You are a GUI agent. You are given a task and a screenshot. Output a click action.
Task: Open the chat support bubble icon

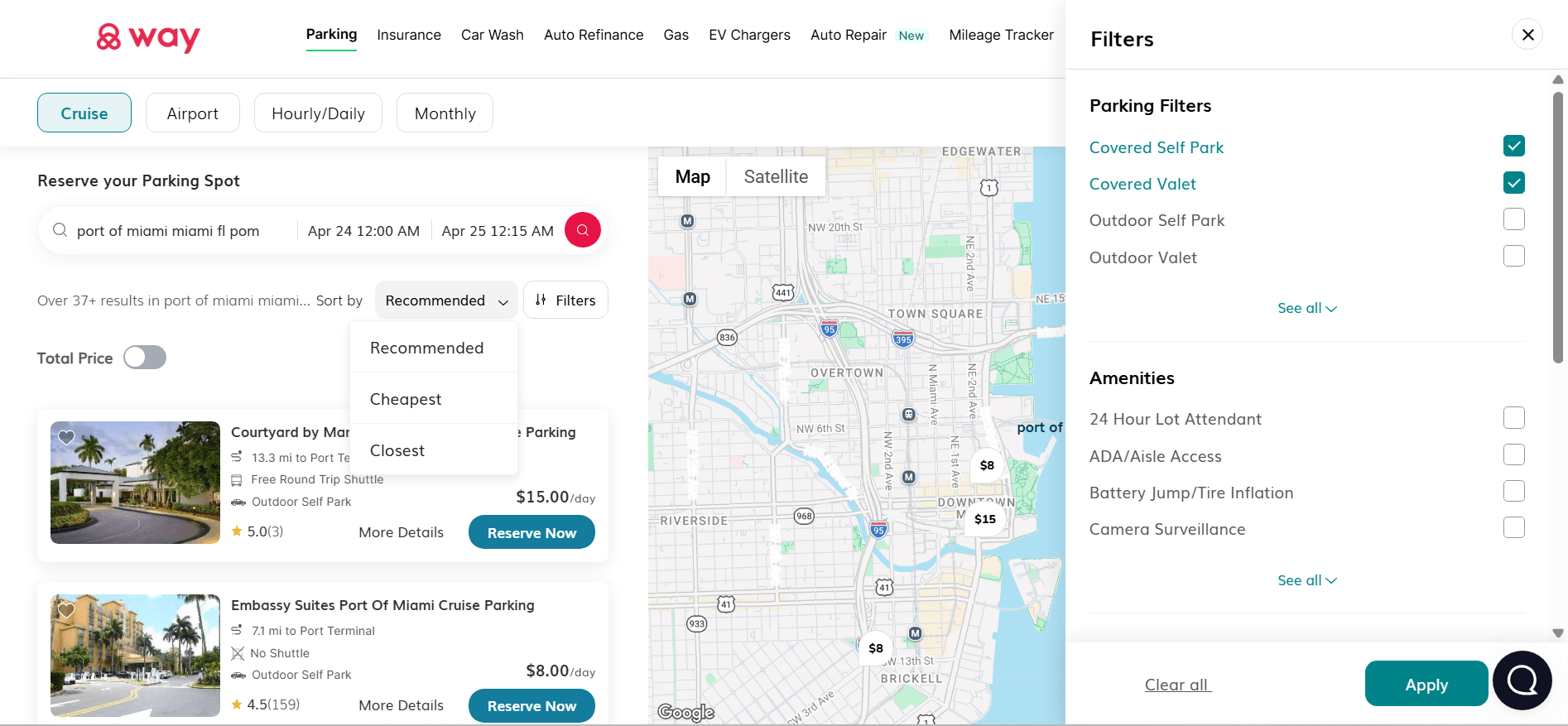tap(1522, 680)
